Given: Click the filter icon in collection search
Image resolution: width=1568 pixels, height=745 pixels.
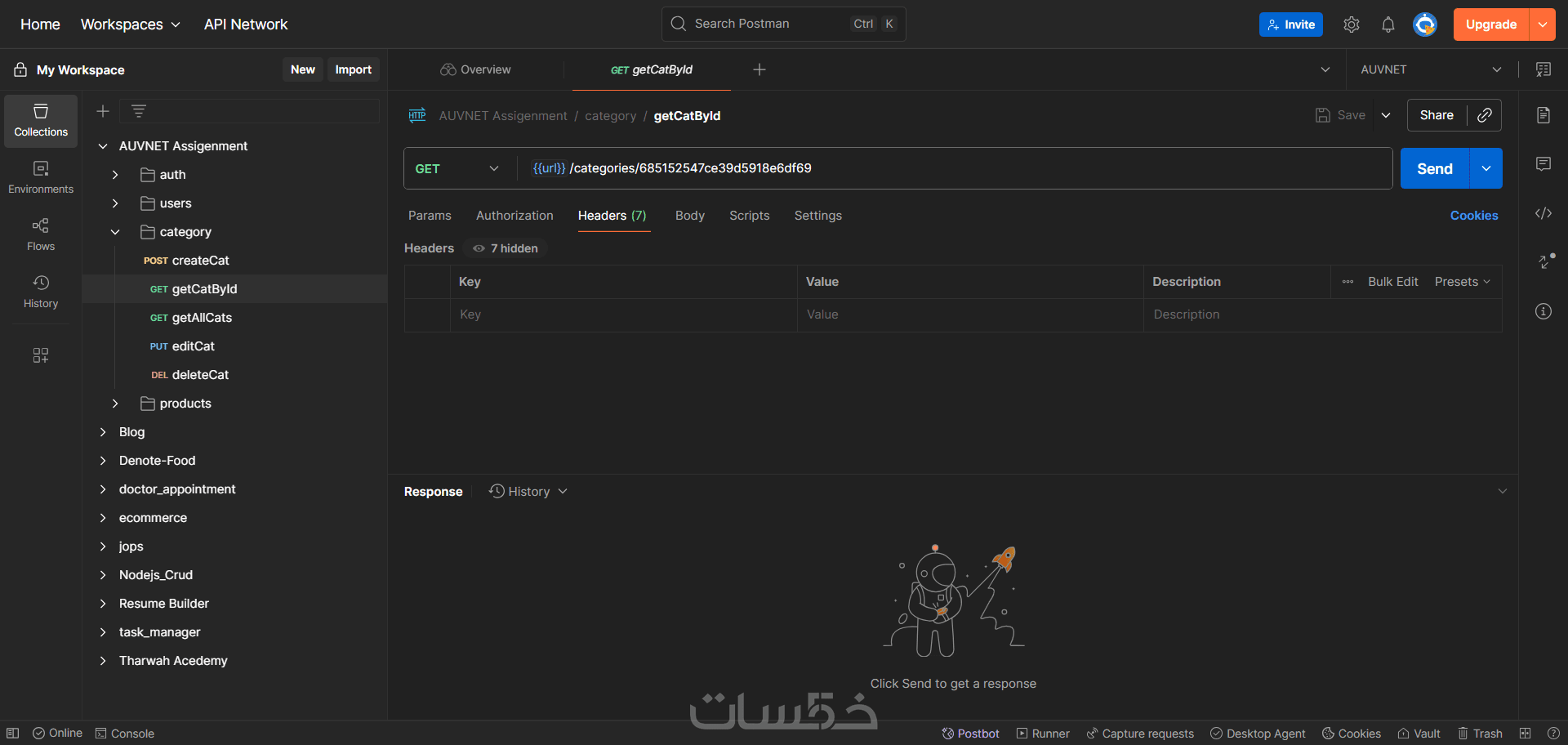Looking at the screenshot, I should (x=139, y=111).
